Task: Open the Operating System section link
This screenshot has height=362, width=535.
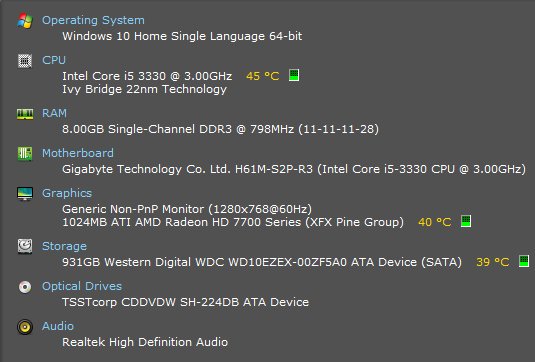Action: tap(93, 20)
